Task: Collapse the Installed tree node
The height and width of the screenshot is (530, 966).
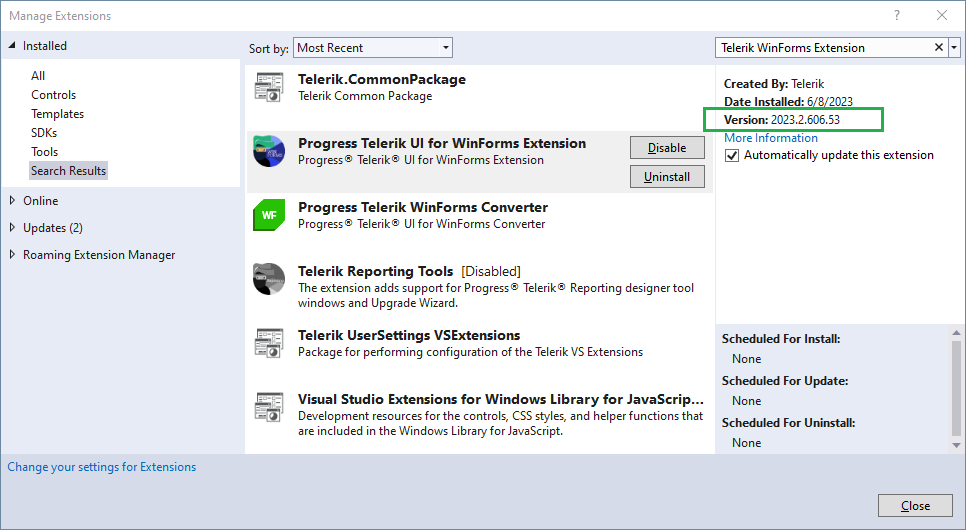Action: [12, 46]
